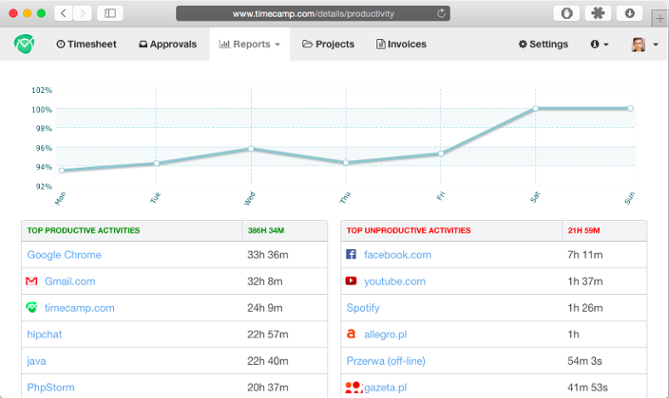
Task: Click the 22h 57m hipchat time
Action: pyautogui.click(x=268, y=334)
